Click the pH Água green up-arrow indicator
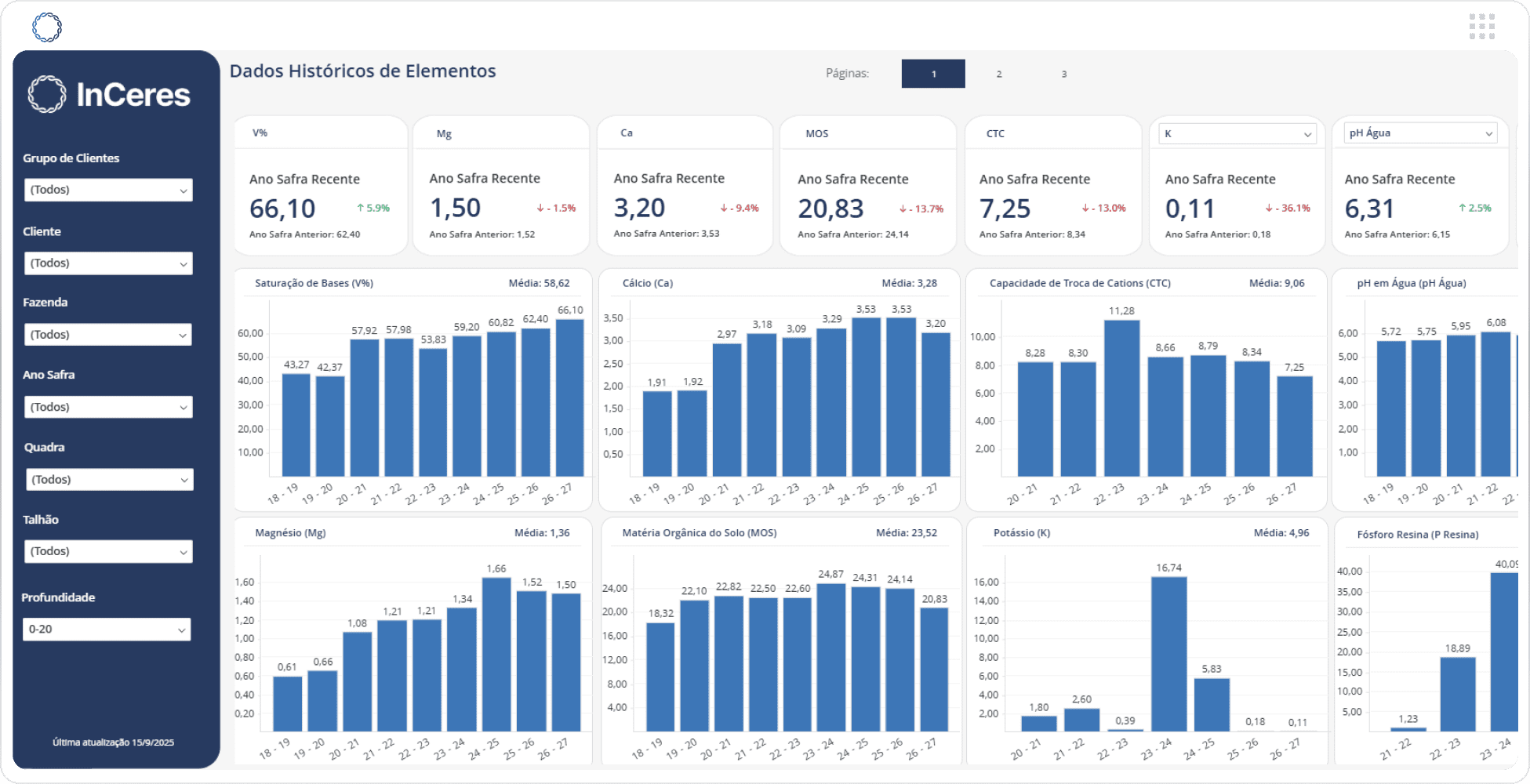The width and height of the screenshot is (1530, 784). click(x=1474, y=209)
